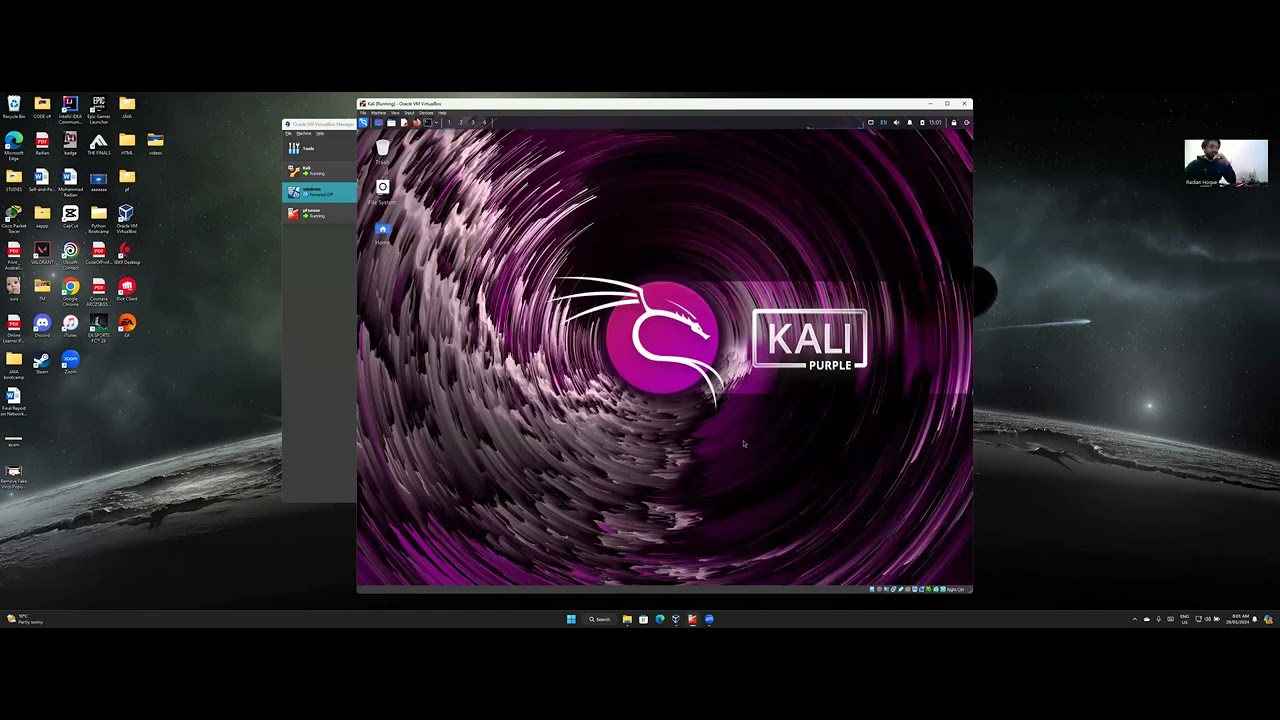Click the taskbar clock showing 8:01 AM

1237,619
